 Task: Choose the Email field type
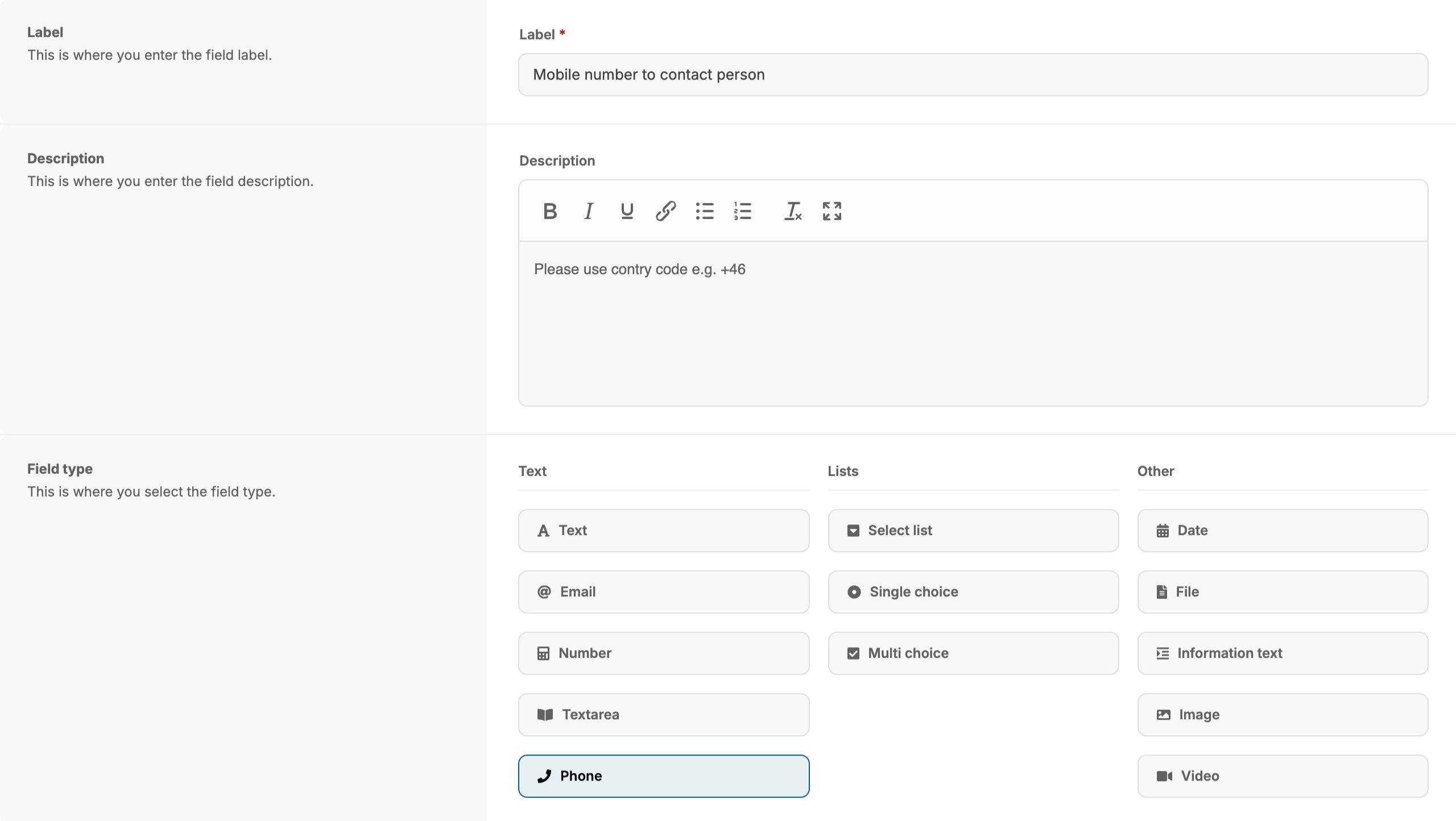pos(663,592)
